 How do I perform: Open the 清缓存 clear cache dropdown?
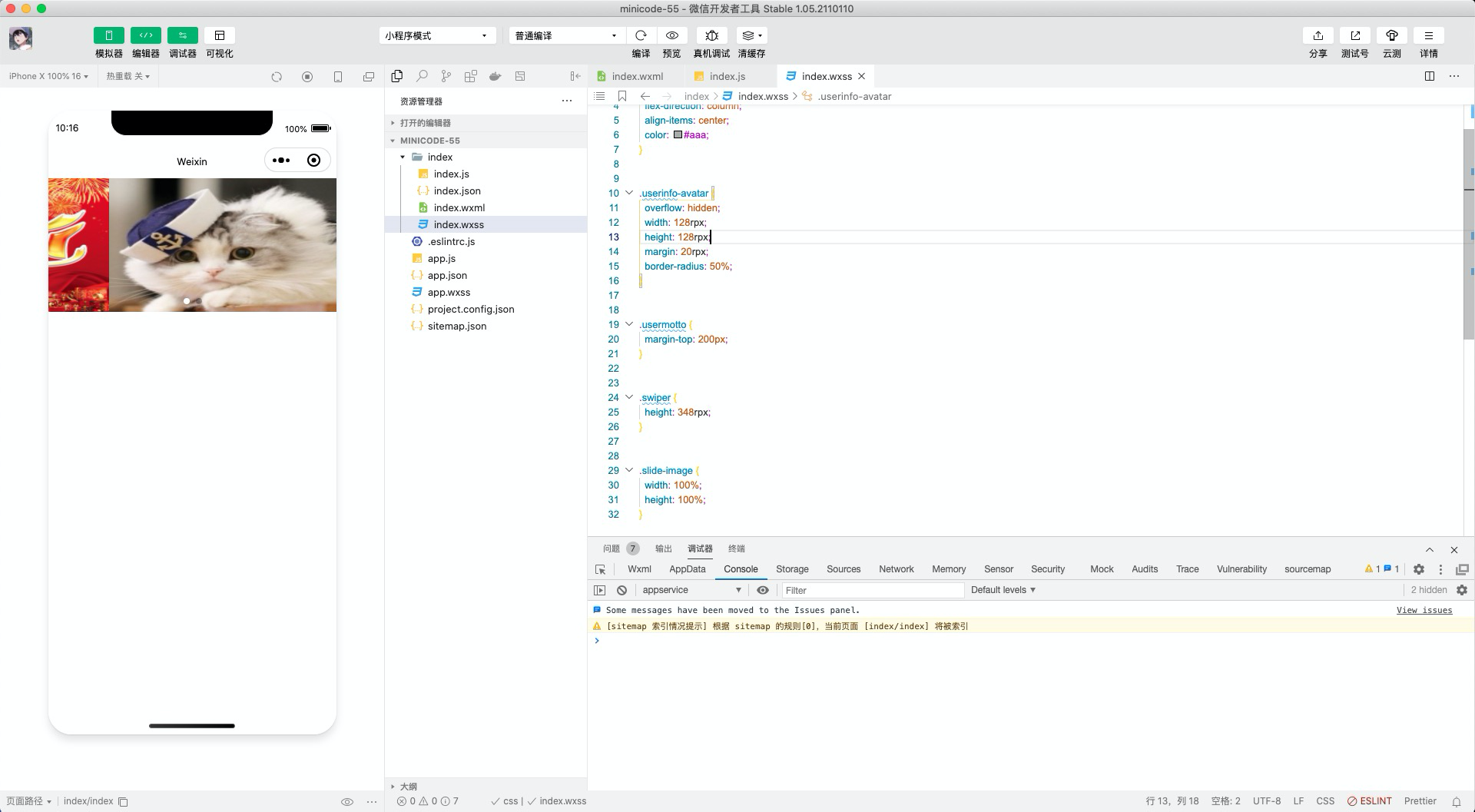(x=751, y=35)
